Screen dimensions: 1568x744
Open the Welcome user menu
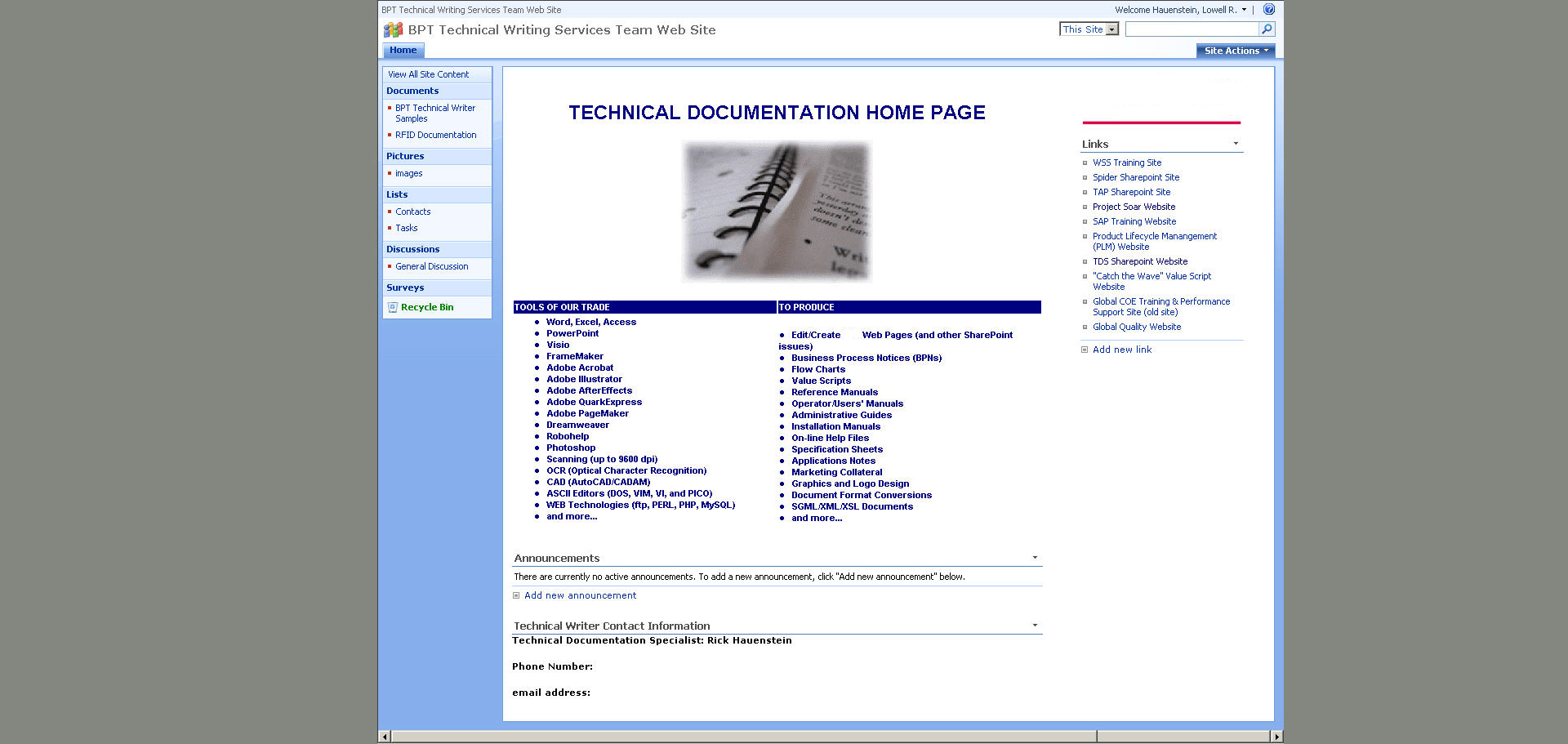(x=1180, y=10)
